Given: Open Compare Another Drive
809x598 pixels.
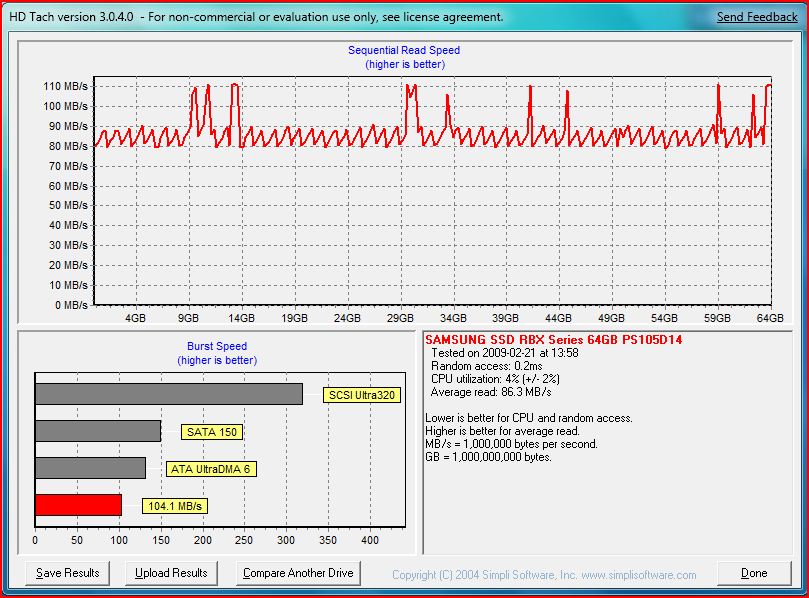Looking at the screenshot, I should [299, 573].
